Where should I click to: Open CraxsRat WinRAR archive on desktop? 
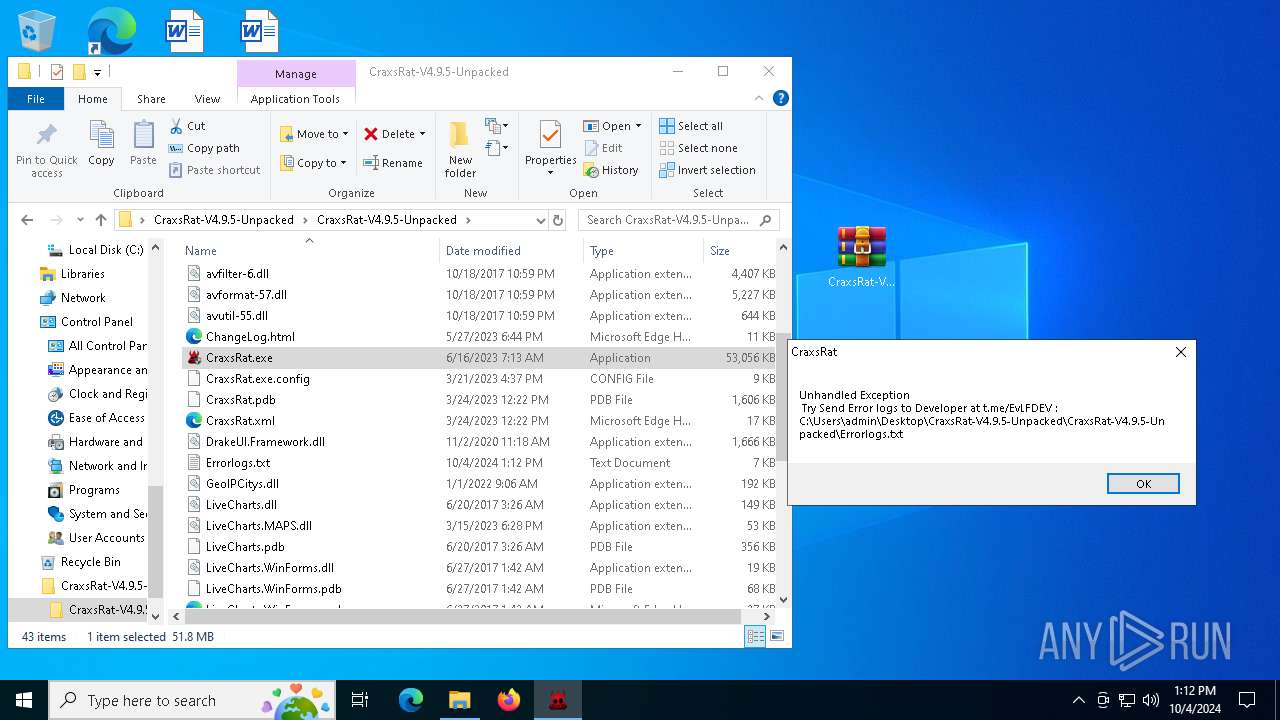861,257
